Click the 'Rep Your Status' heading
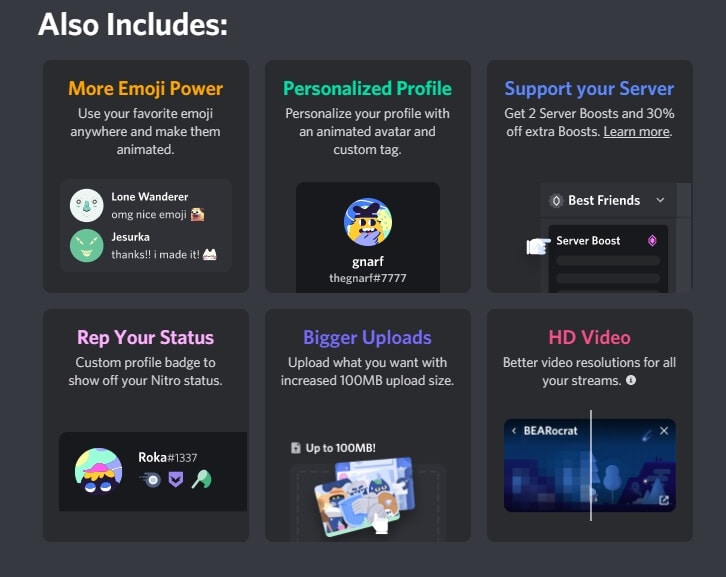The width and height of the screenshot is (726, 577). coord(145,338)
